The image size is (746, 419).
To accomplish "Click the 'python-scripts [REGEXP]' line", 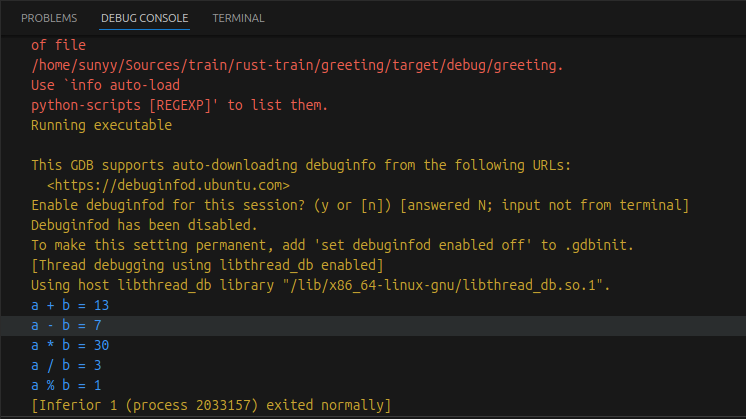I will click(179, 105).
